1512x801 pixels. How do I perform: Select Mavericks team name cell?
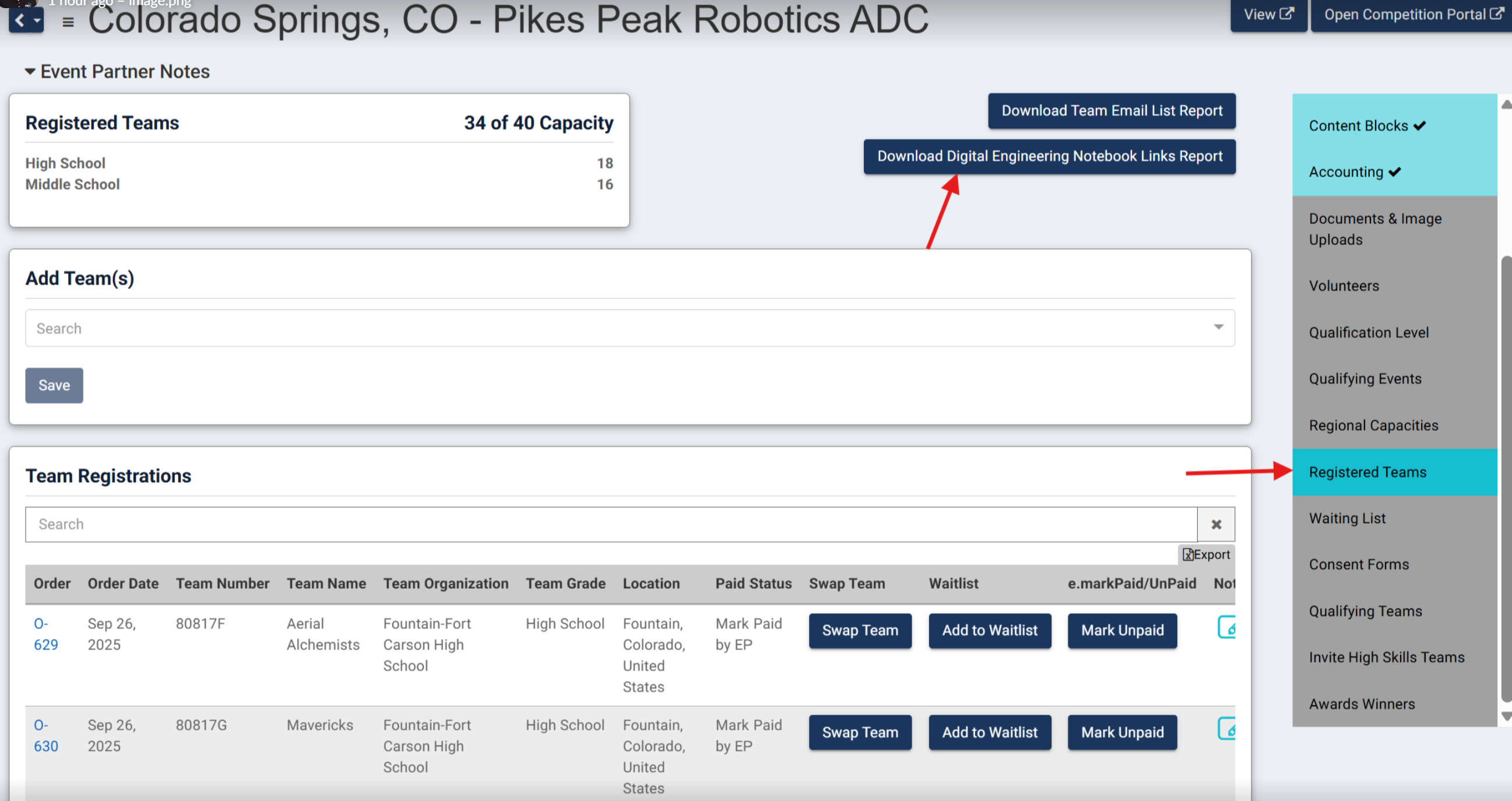320,725
